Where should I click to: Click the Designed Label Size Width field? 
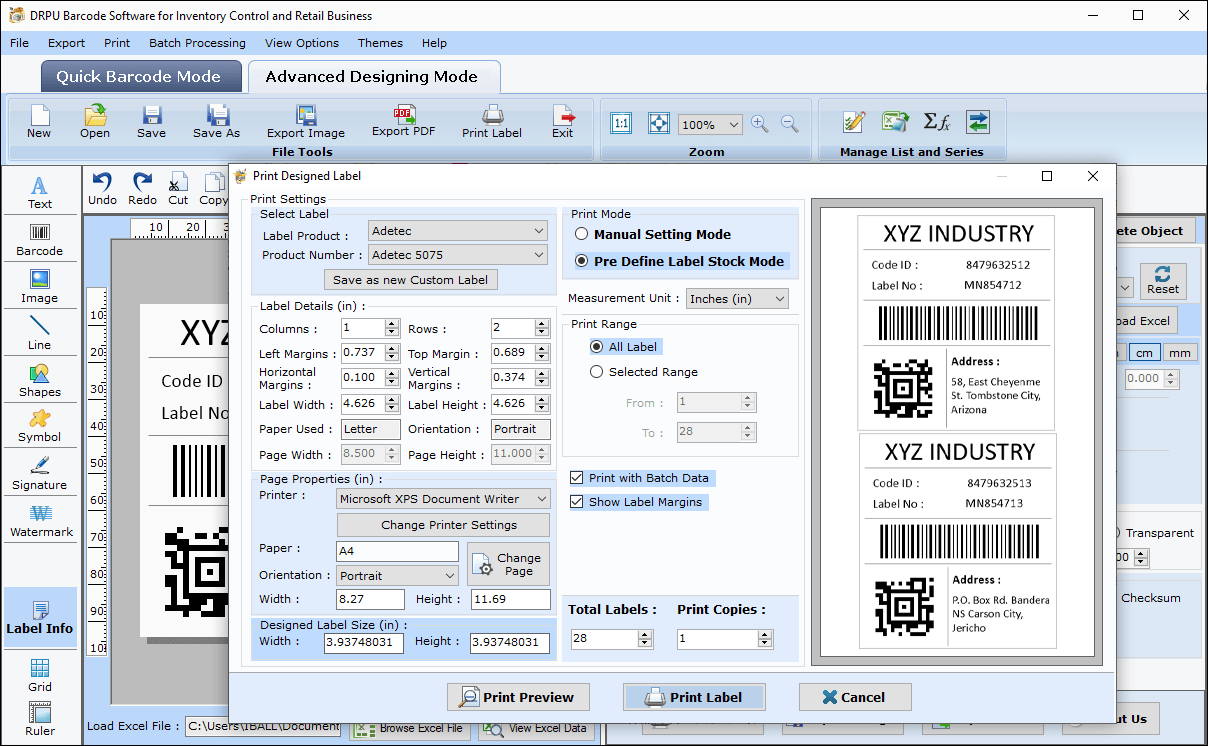point(364,643)
